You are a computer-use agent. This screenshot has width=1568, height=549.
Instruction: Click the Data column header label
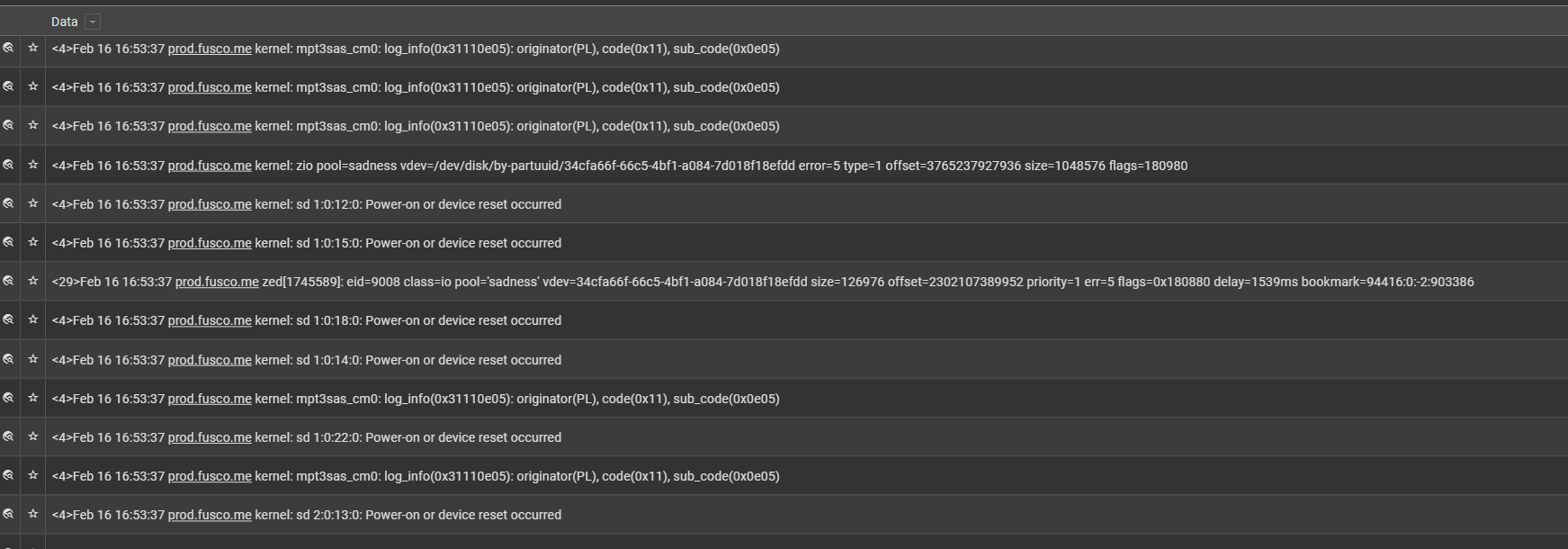click(65, 22)
